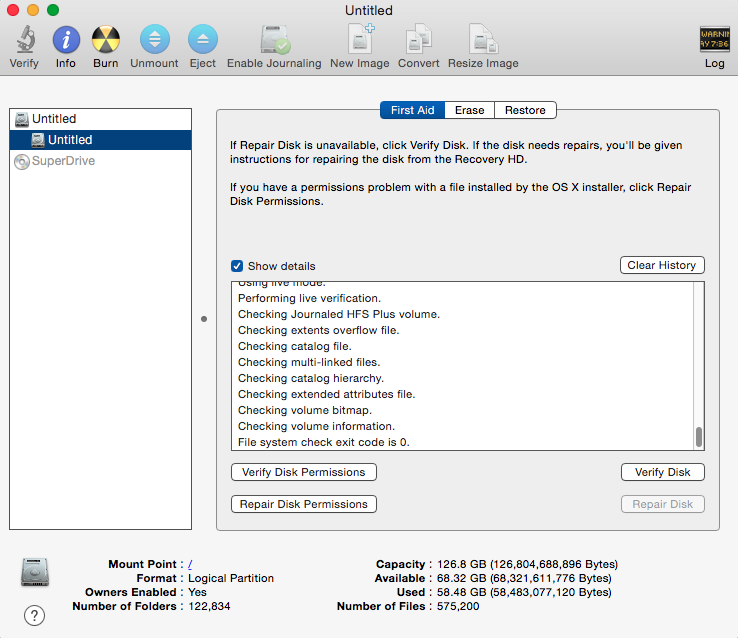Screen dimensions: 738x638
Task: Click the Clear History button
Action: [662, 265]
